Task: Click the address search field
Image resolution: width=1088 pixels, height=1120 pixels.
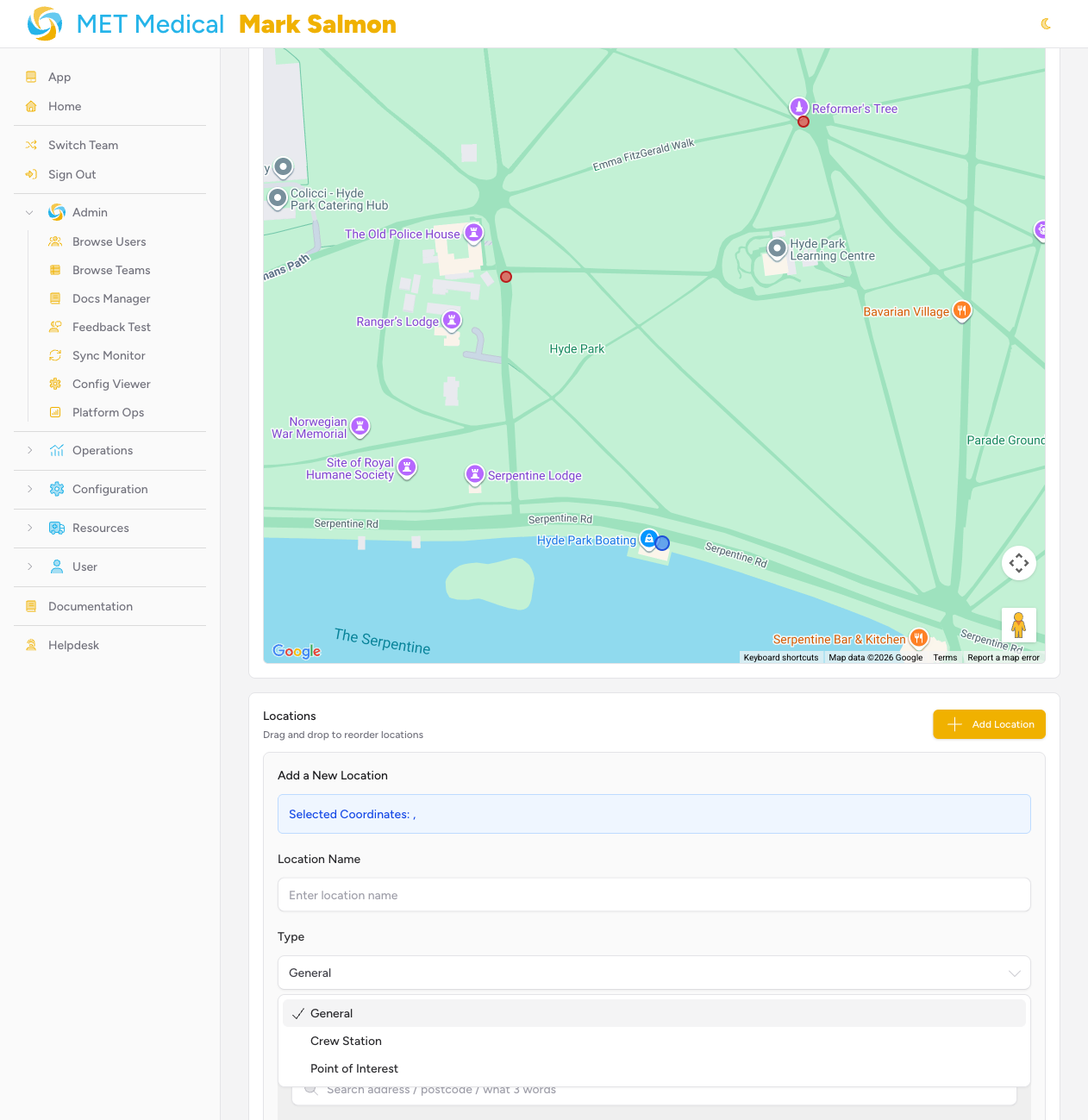Action: tap(654, 1092)
